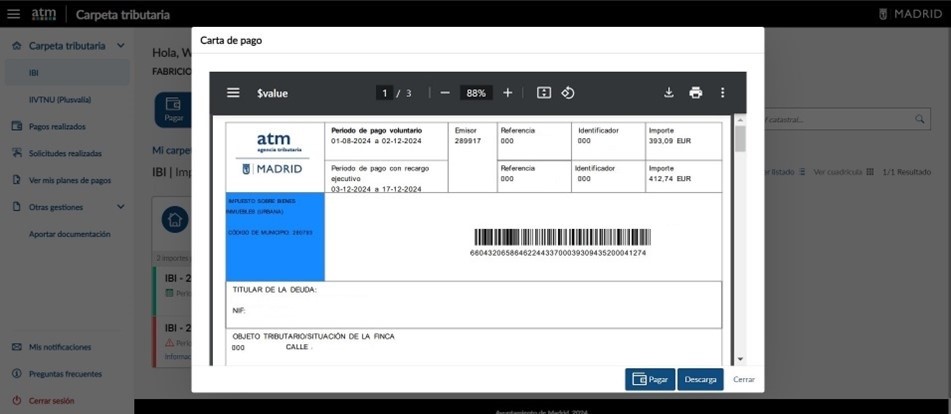Collapse the Carpeta tributaria section
The width and height of the screenshot is (951, 414).
121,46
